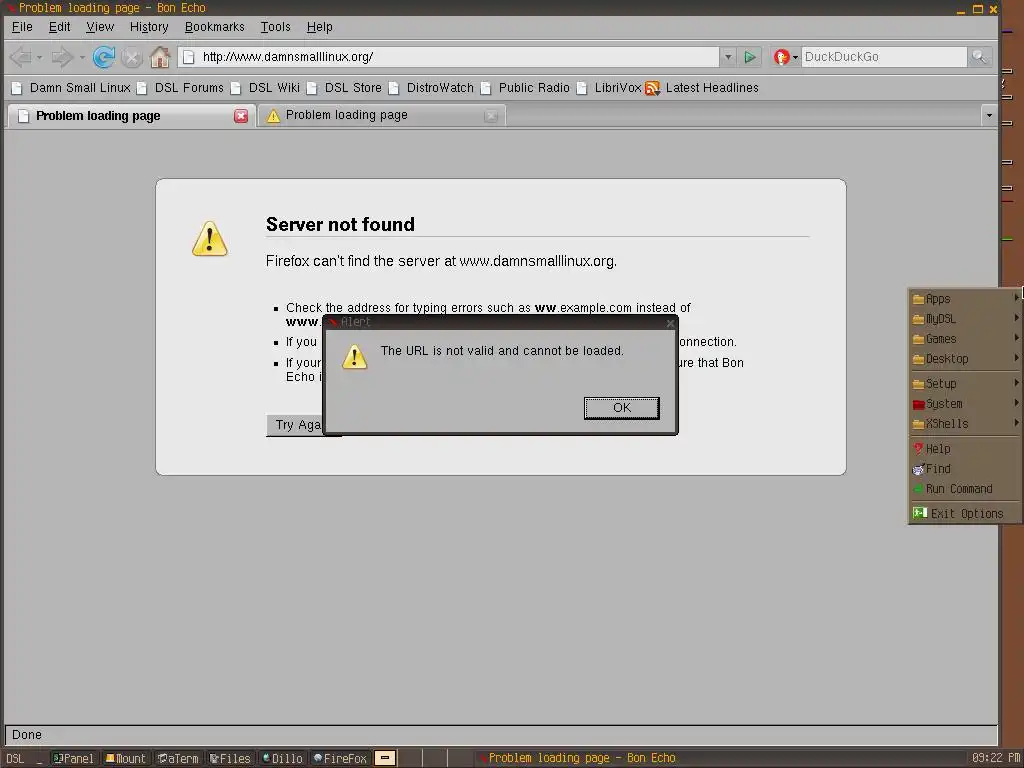Close the first tab with red X
1024x768 pixels.
[x=241, y=116]
